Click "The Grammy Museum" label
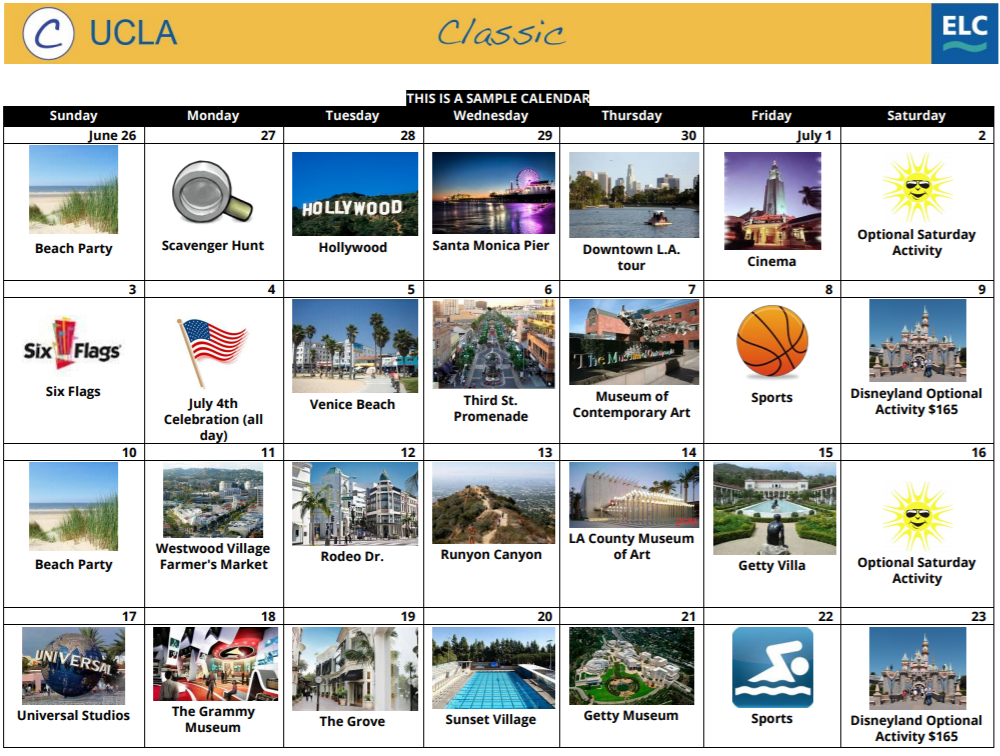 213,720
